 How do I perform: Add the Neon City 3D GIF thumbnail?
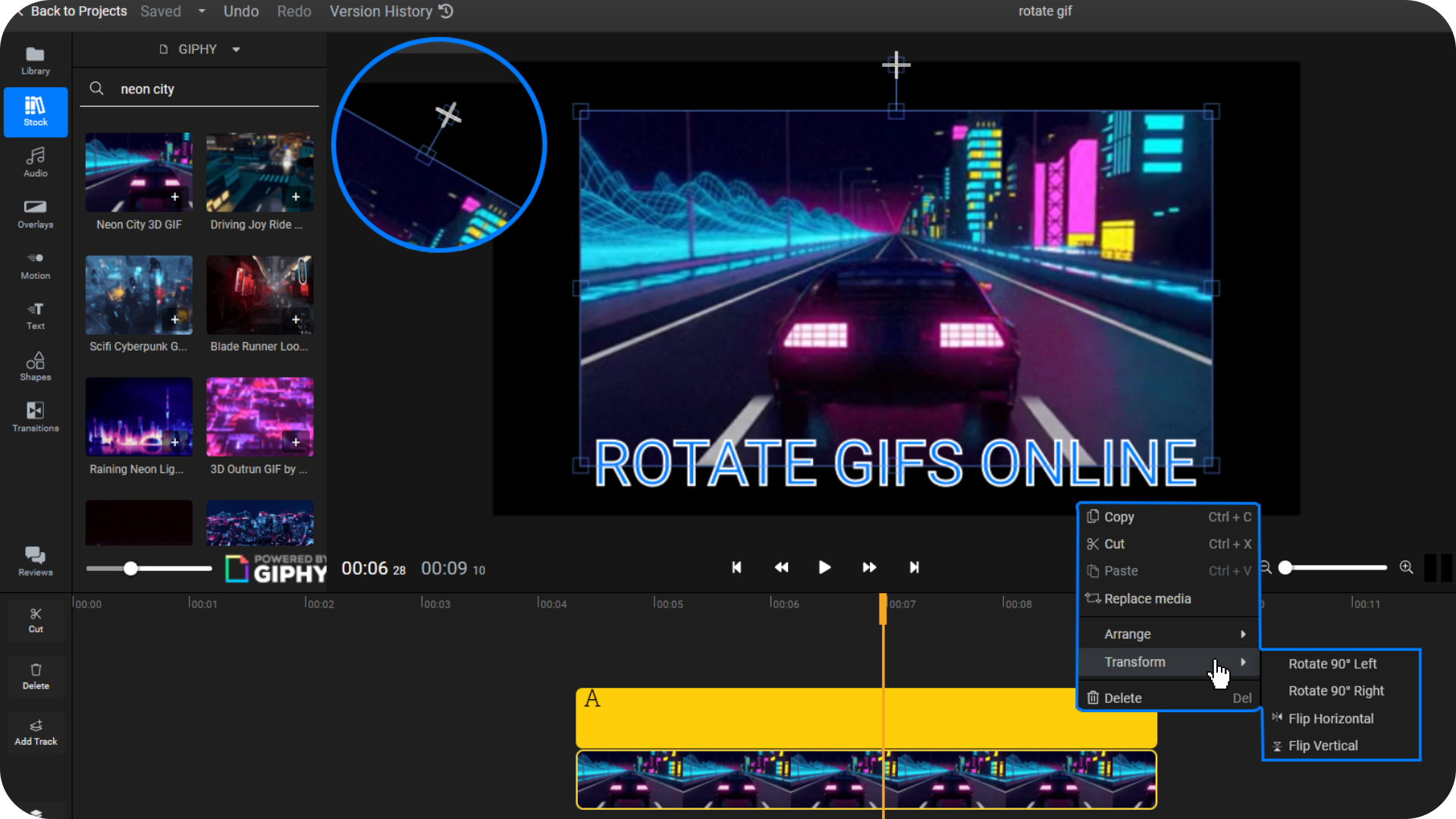click(x=175, y=196)
